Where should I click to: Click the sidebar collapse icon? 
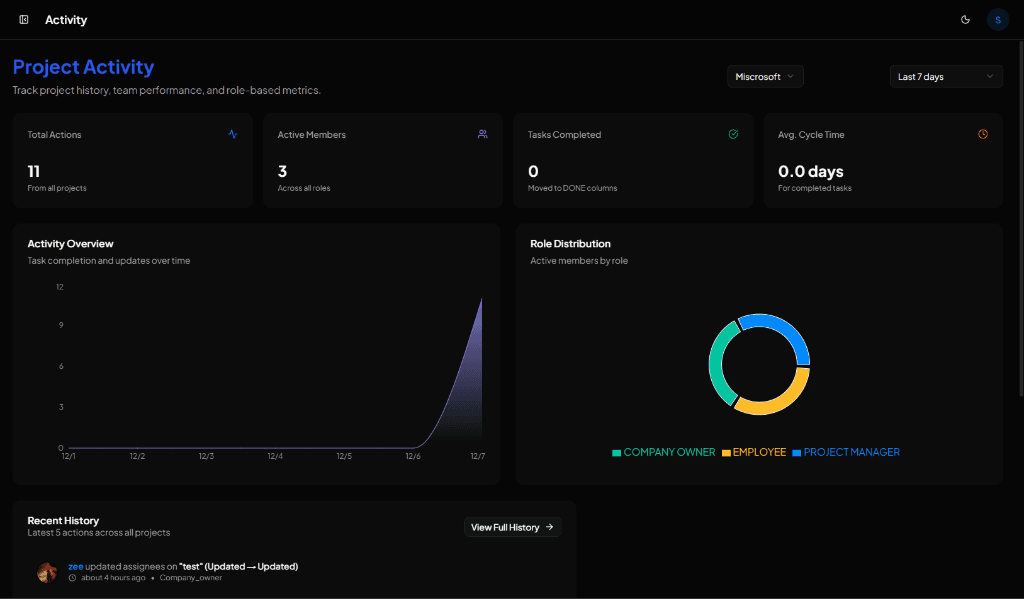[22, 19]
